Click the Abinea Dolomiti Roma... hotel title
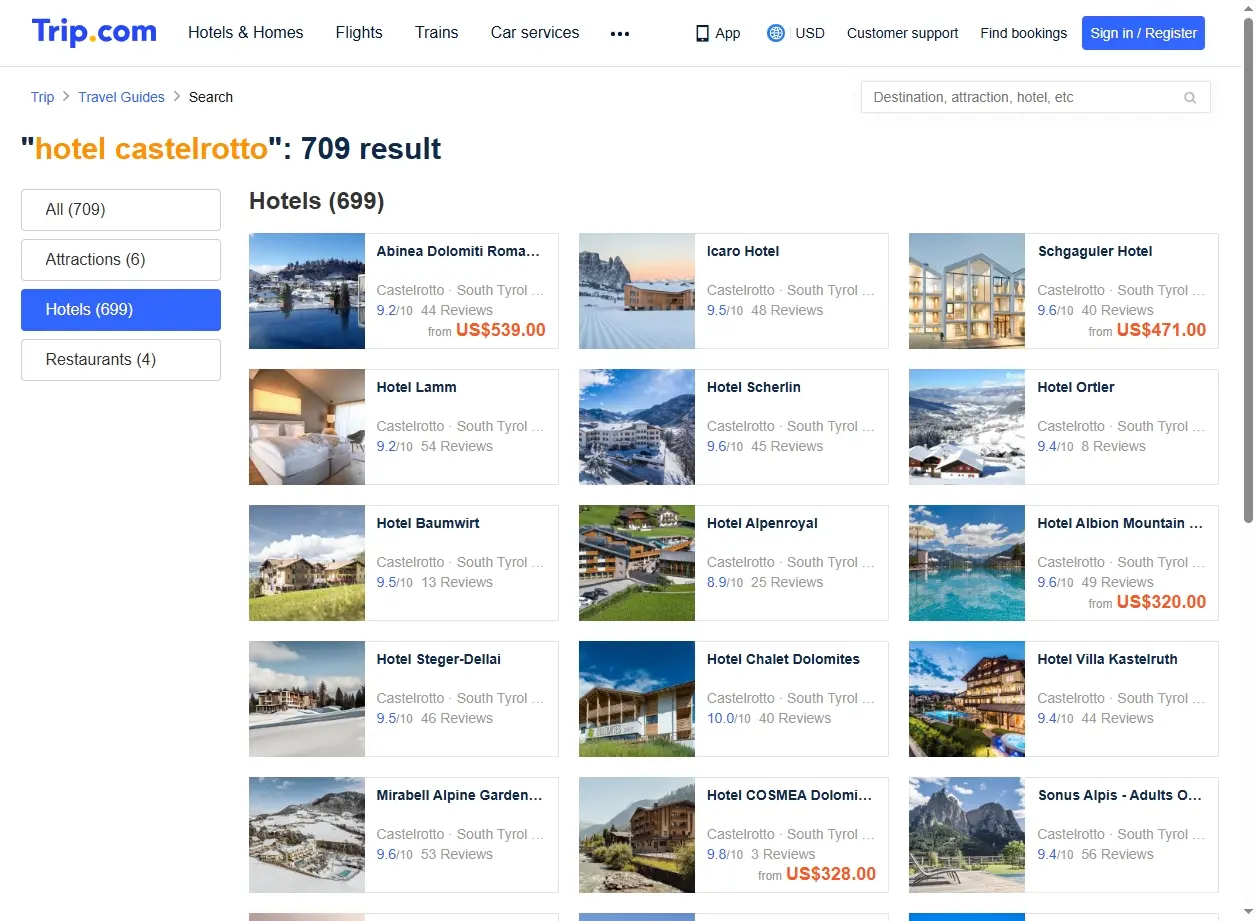The width and height of the screenshot is (1256, 921). (458, 251)
